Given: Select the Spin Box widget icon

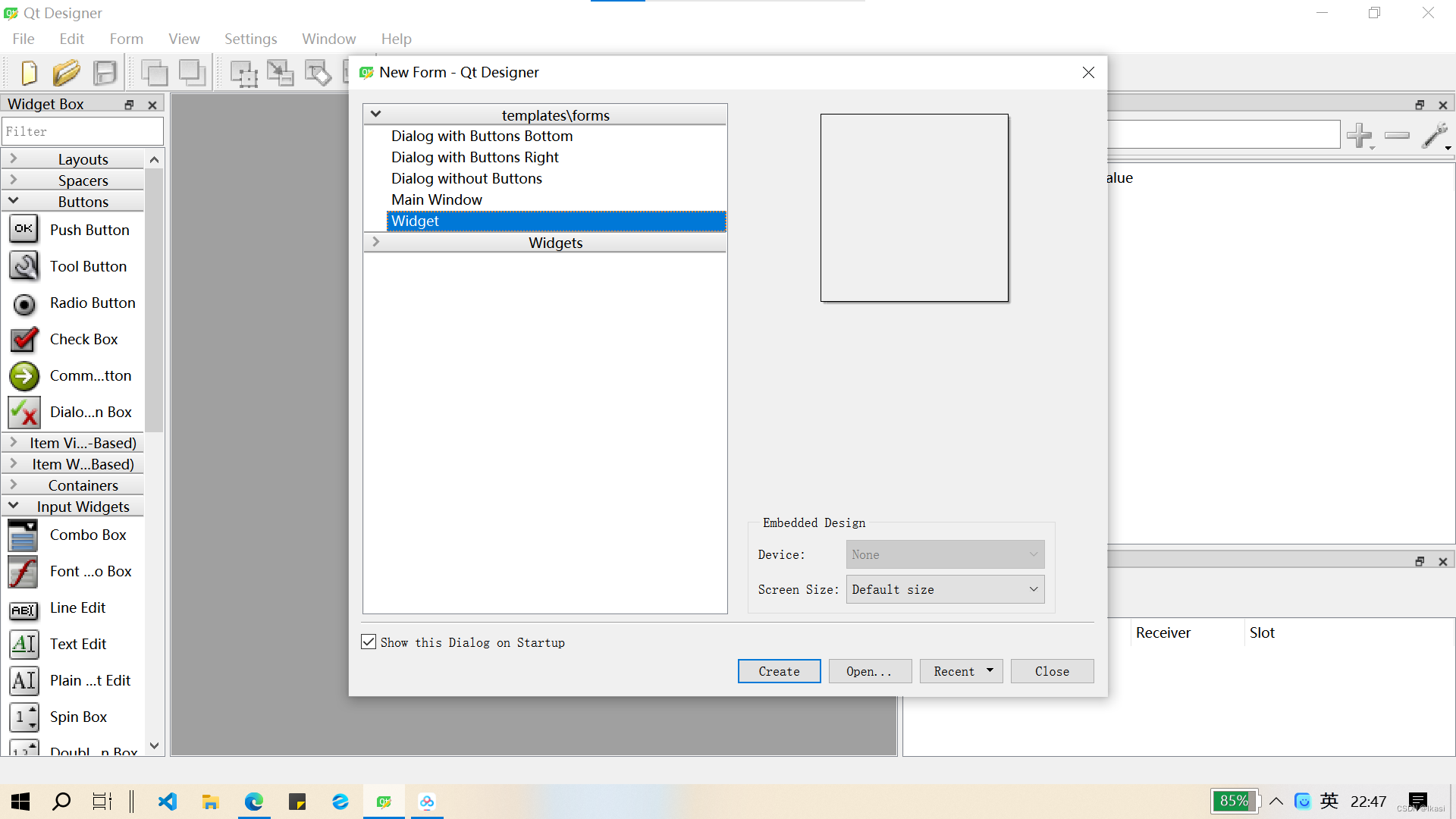Looking at the screenshot, I should [x=23, y=717].
